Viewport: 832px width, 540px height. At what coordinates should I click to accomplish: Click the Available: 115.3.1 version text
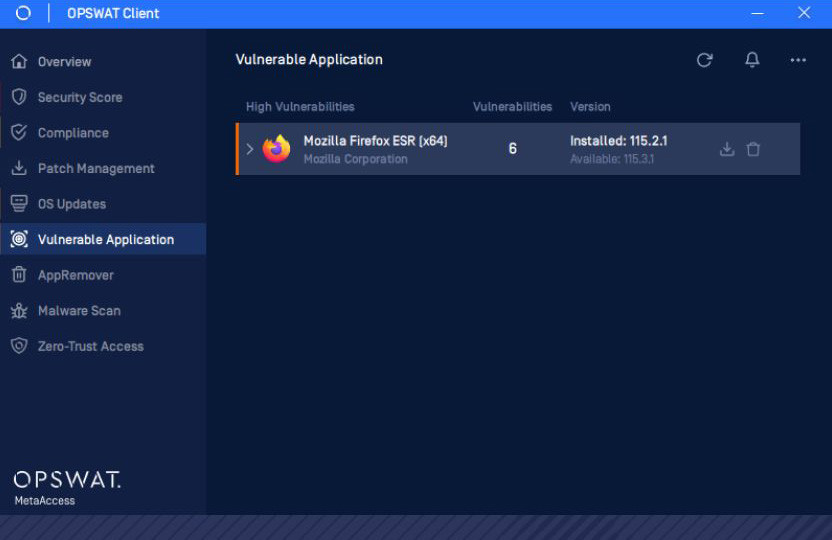[612, 159]
